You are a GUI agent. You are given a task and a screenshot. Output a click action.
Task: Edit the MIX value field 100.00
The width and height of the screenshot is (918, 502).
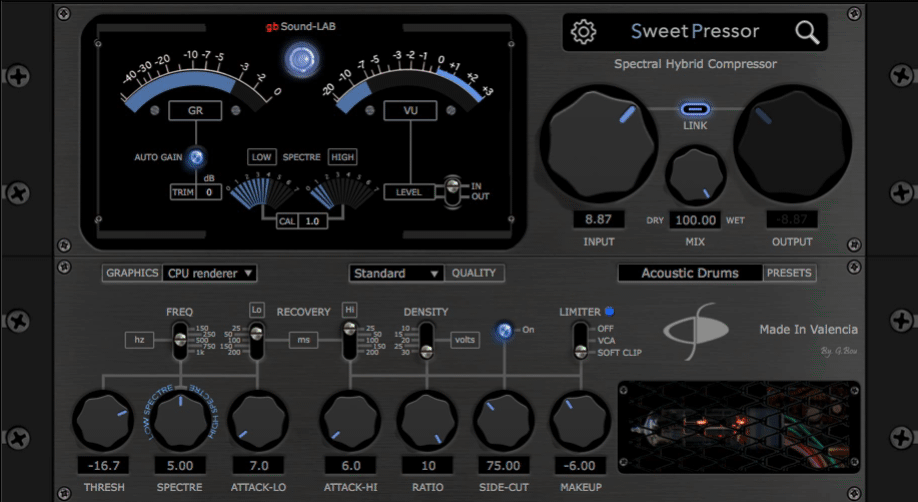click(695, 220)
